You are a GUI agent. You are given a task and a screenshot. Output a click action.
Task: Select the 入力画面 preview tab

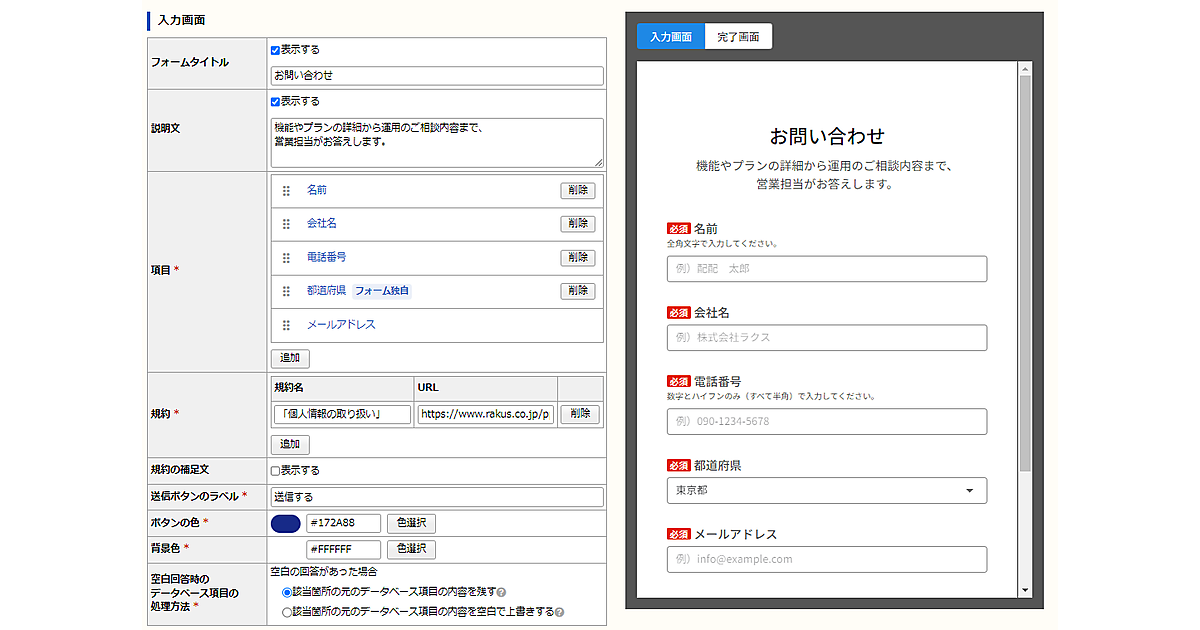coord(671,37)
